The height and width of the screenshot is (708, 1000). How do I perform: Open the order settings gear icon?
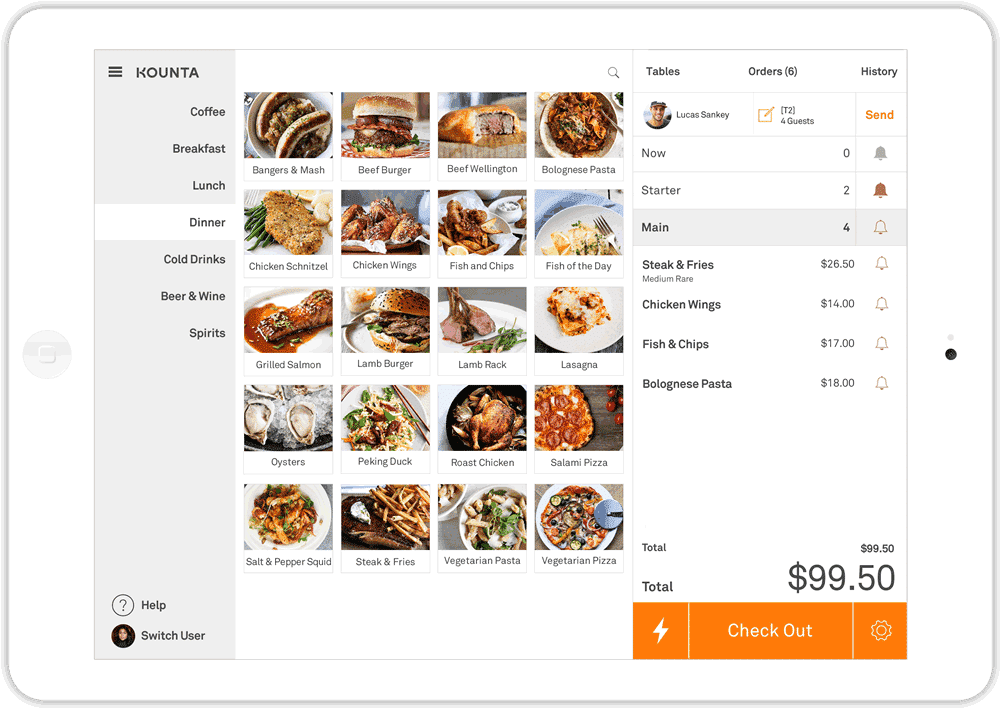tap(881, 630)
